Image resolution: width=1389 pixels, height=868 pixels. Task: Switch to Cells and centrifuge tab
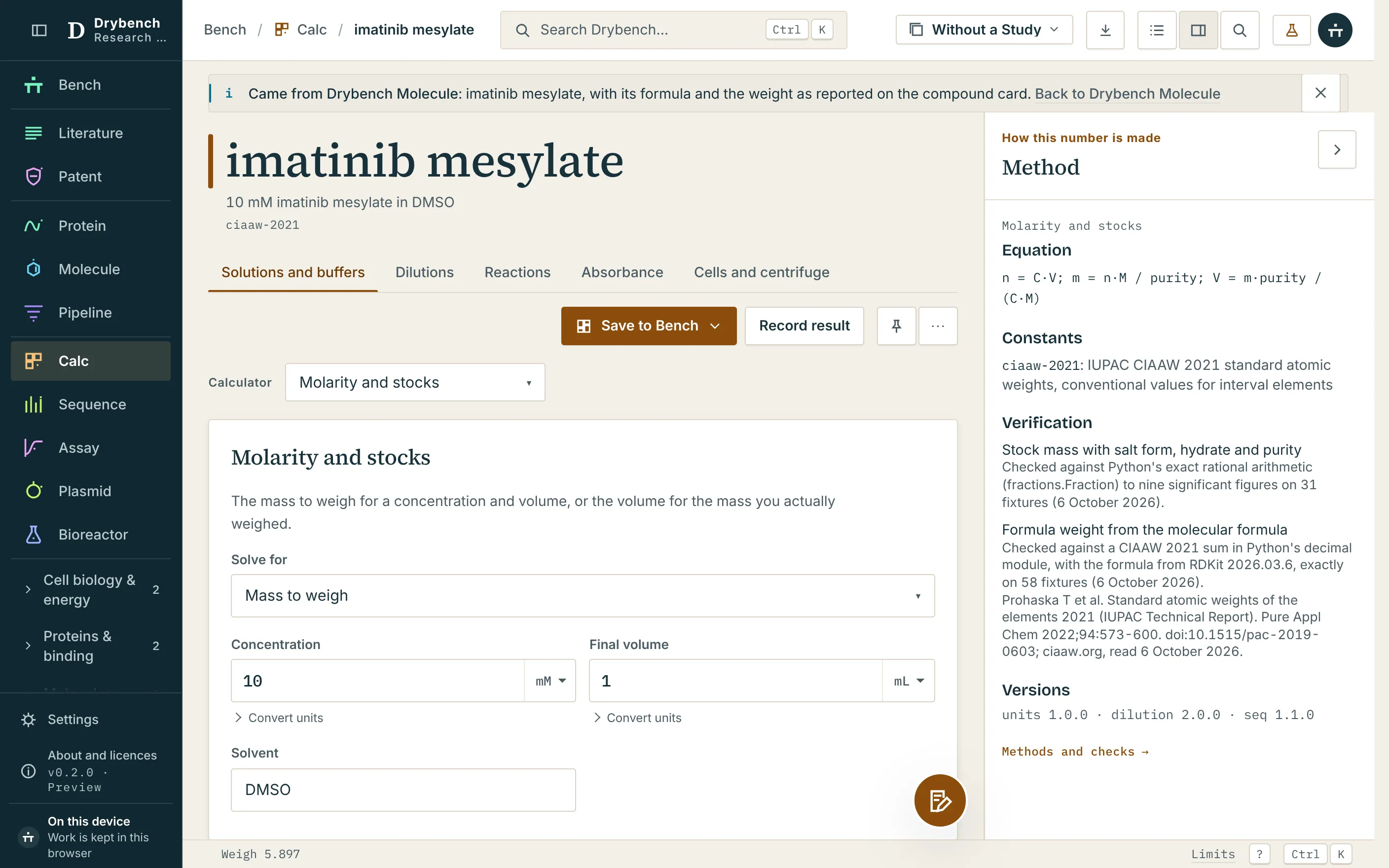[x=761, y=272]
